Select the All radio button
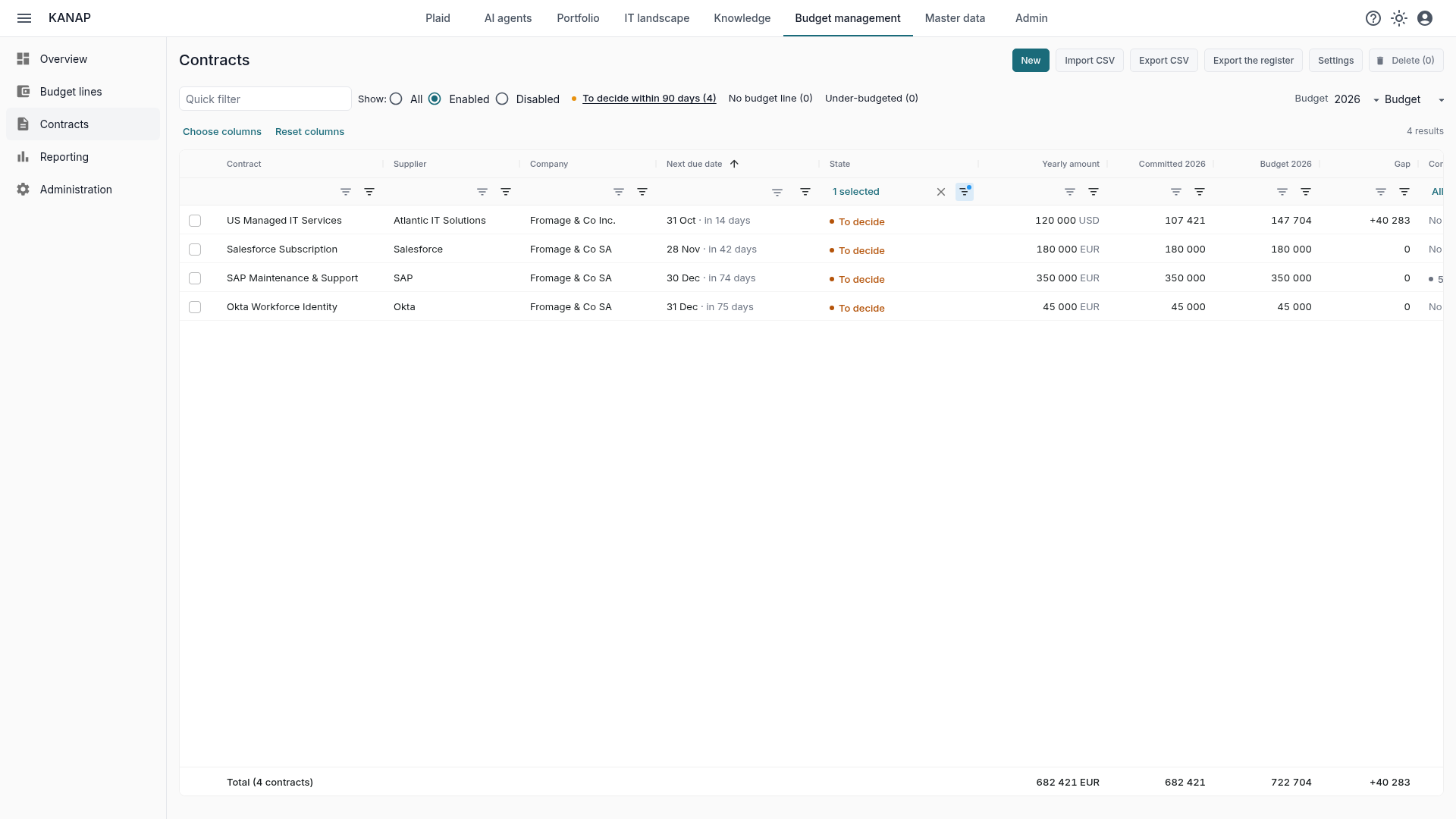 coord(396,99)
